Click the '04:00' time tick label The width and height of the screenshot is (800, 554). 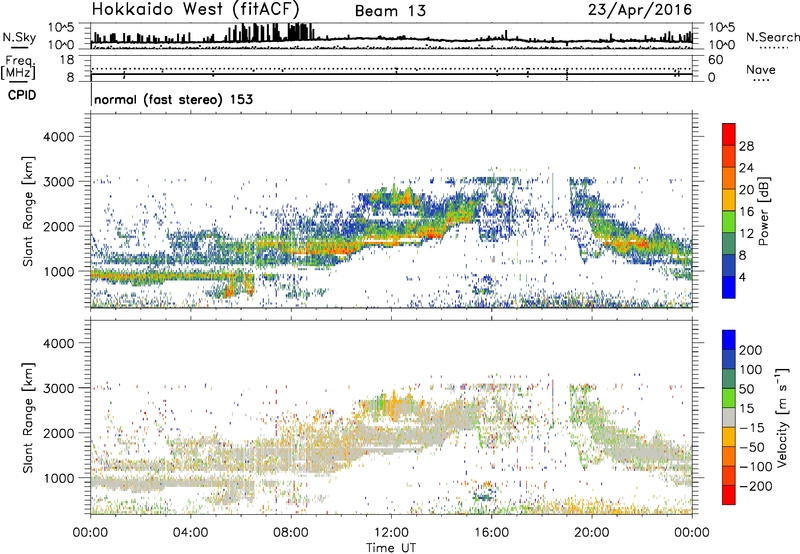point(190,533)
